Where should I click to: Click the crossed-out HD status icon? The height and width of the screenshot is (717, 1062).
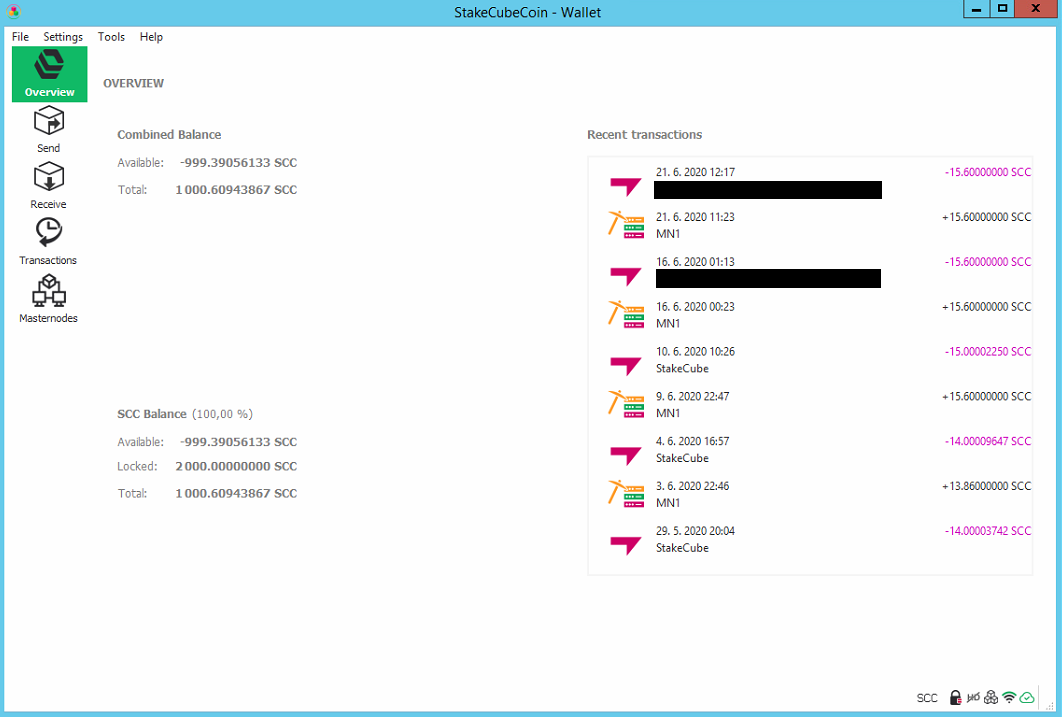pyautogui.click(x=973, y=697)
